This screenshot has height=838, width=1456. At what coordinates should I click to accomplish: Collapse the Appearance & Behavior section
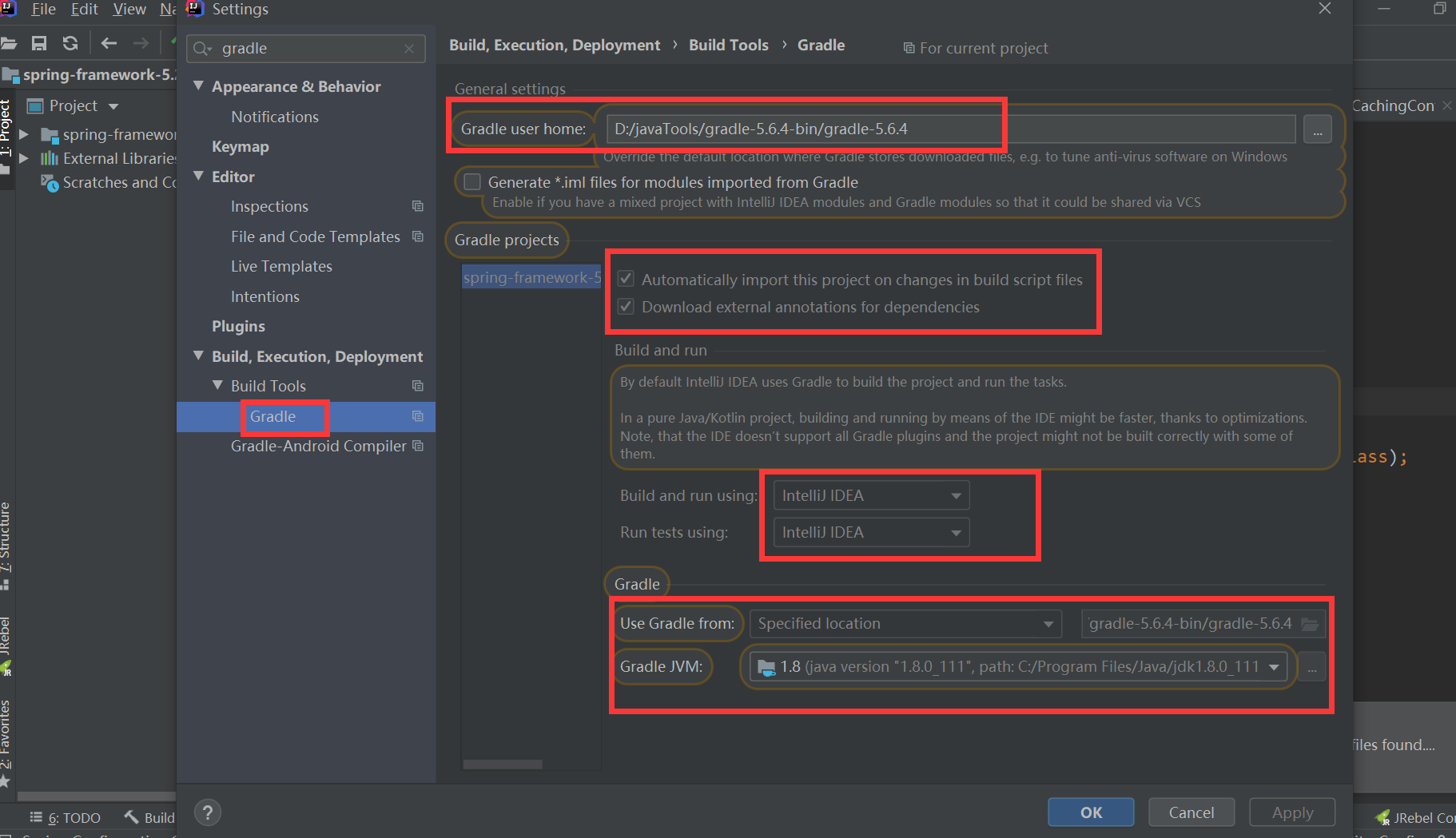coord(199,85)
